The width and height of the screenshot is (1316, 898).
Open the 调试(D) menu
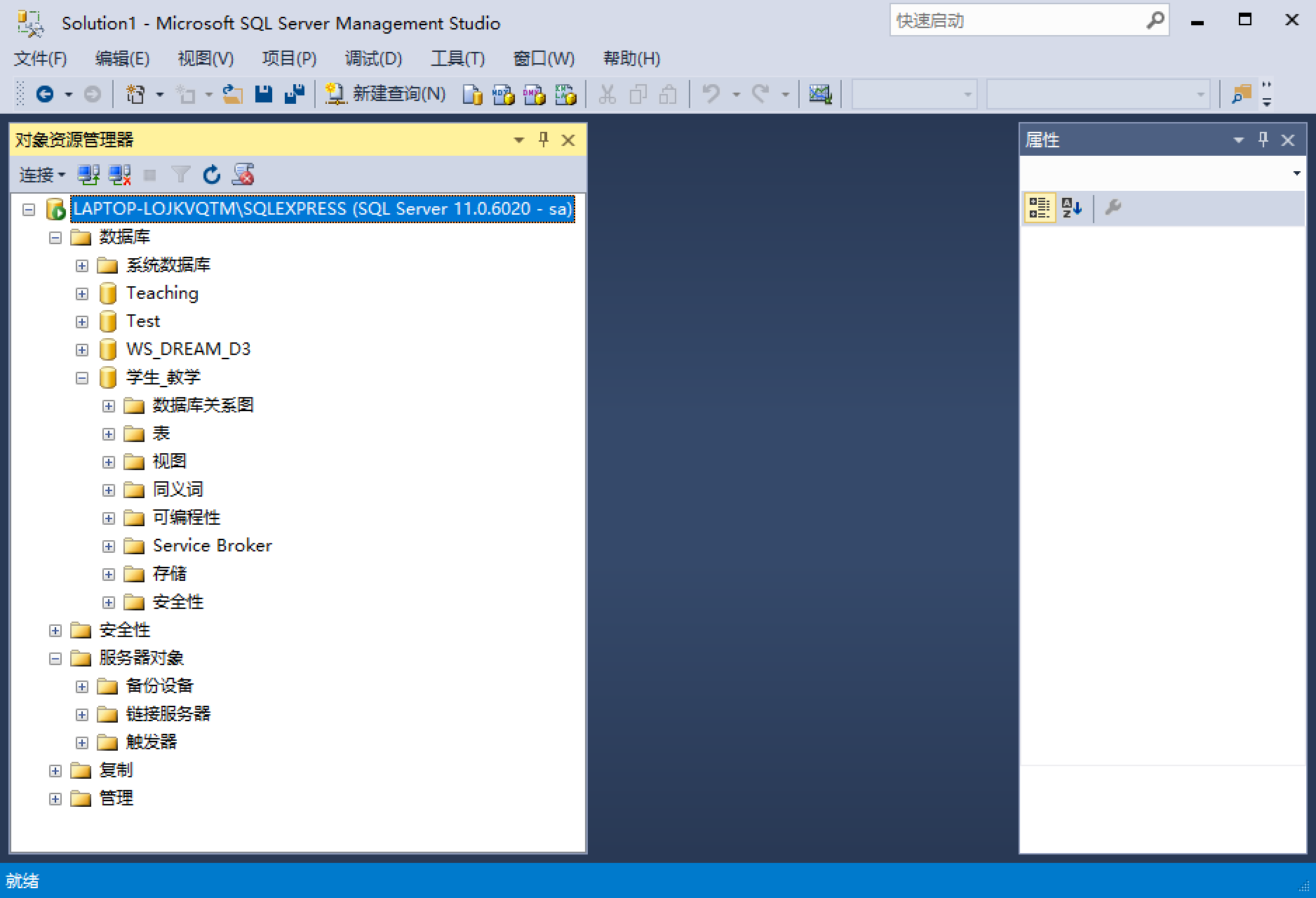373,58
